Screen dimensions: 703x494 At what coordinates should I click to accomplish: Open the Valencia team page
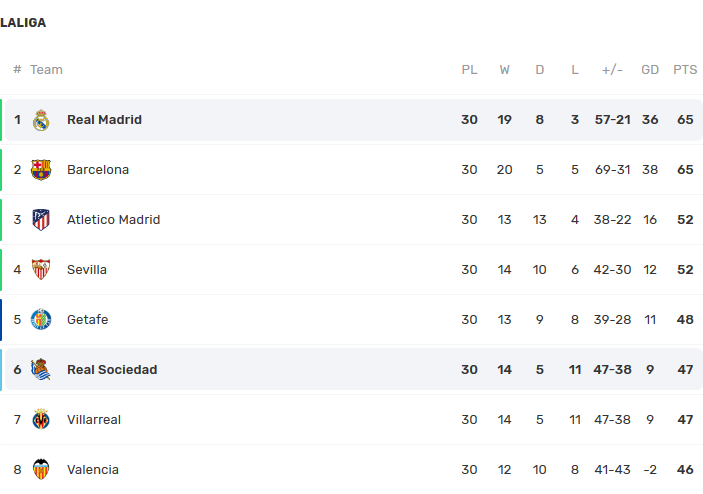[x=93, y=470]
